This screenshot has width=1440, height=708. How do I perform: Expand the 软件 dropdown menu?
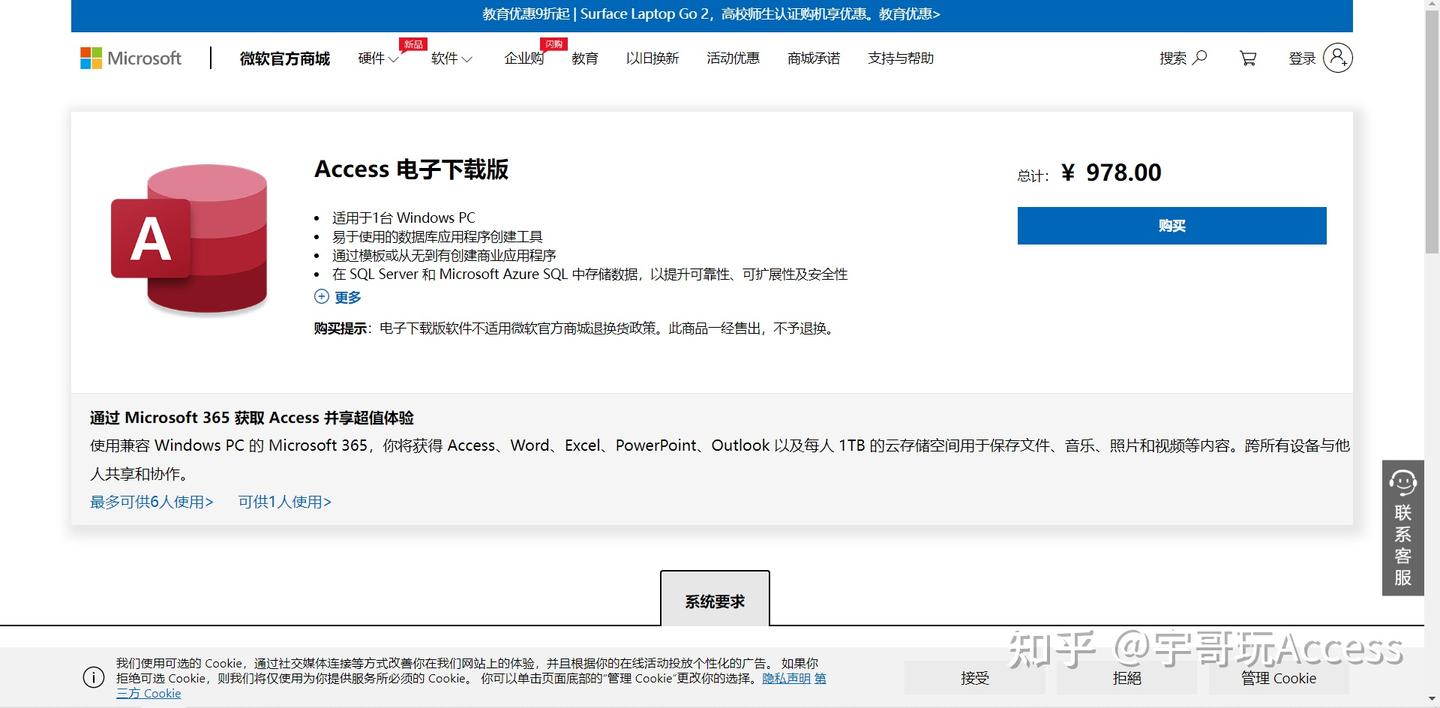pyautogui.click(x=451, y=58)
